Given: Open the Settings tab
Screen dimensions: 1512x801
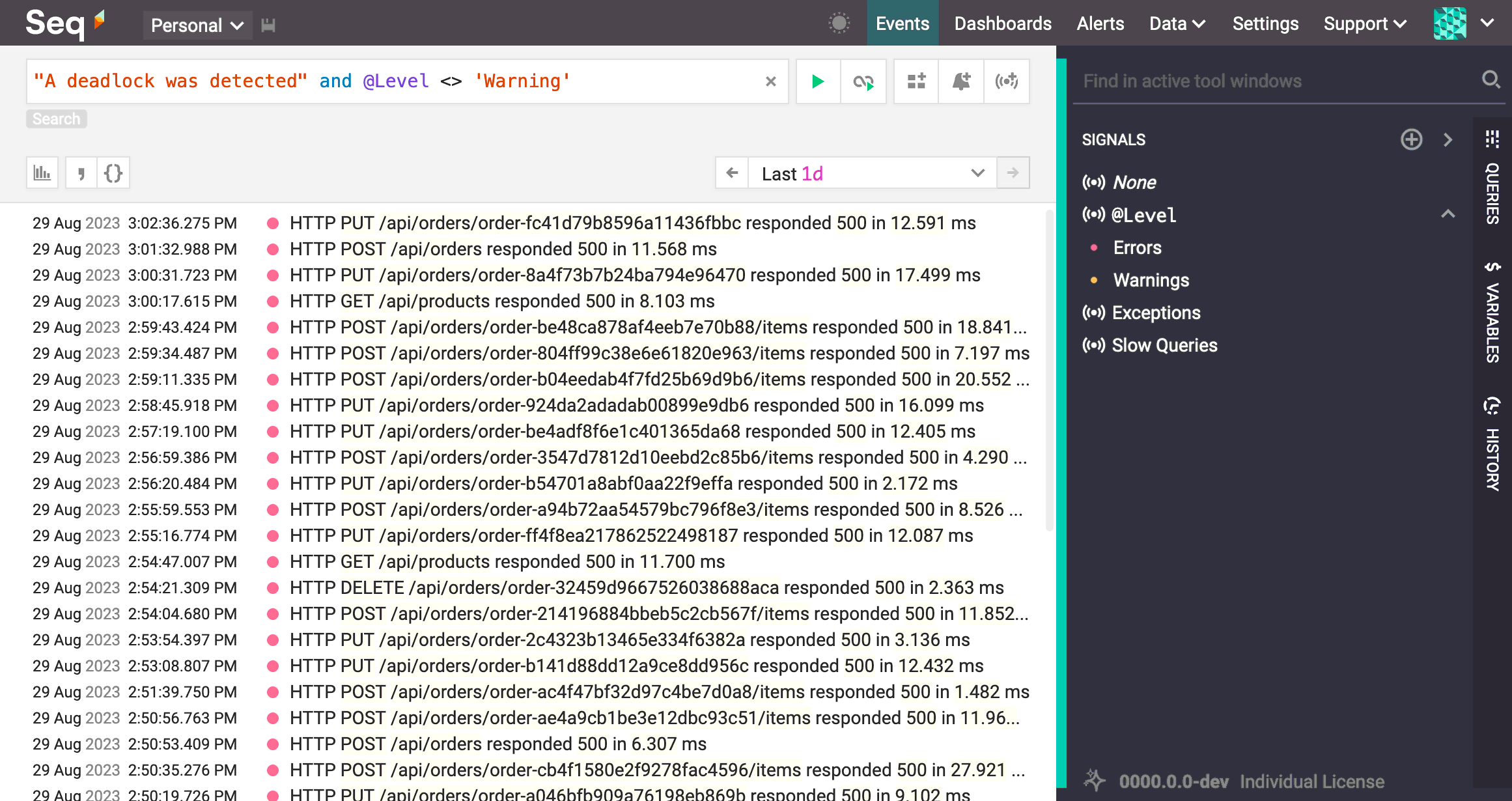Looking at the screenshot, I should tap(1265, 23).
